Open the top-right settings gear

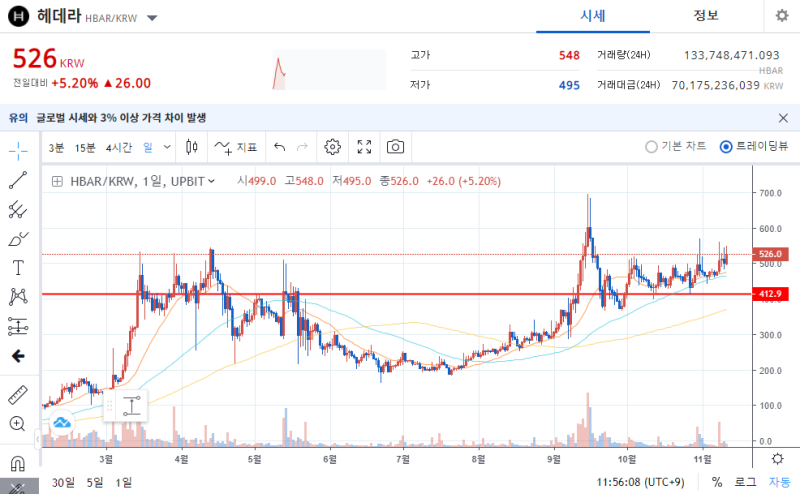point(782,16)
